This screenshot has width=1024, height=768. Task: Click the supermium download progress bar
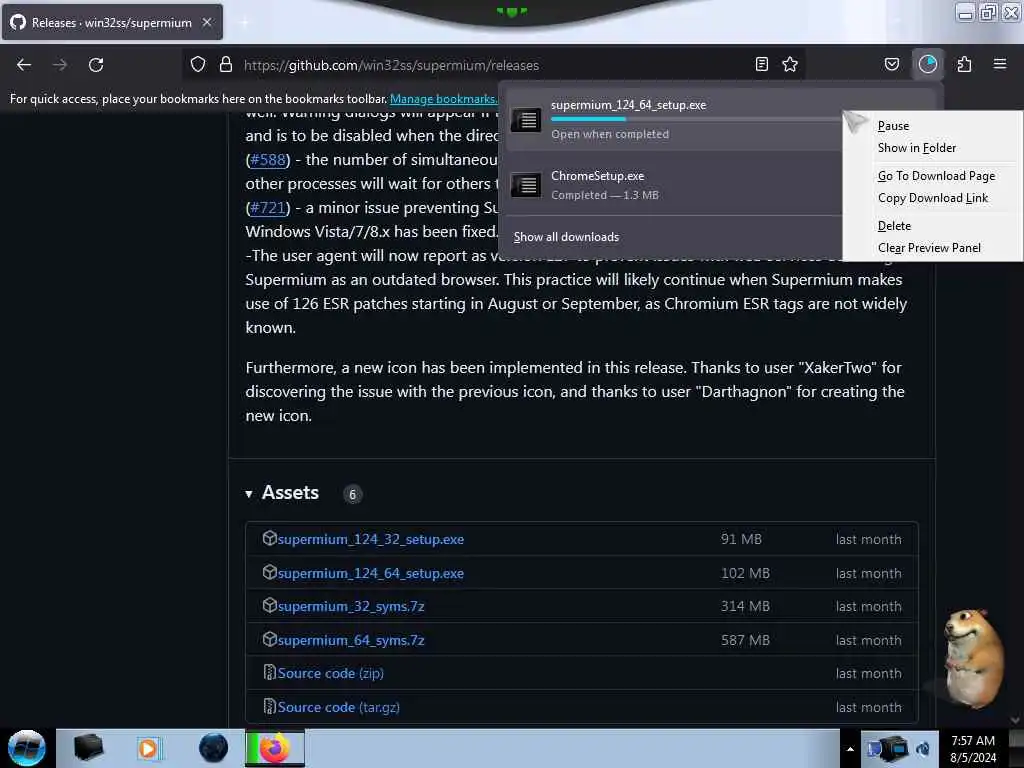(x=695, y=119)
